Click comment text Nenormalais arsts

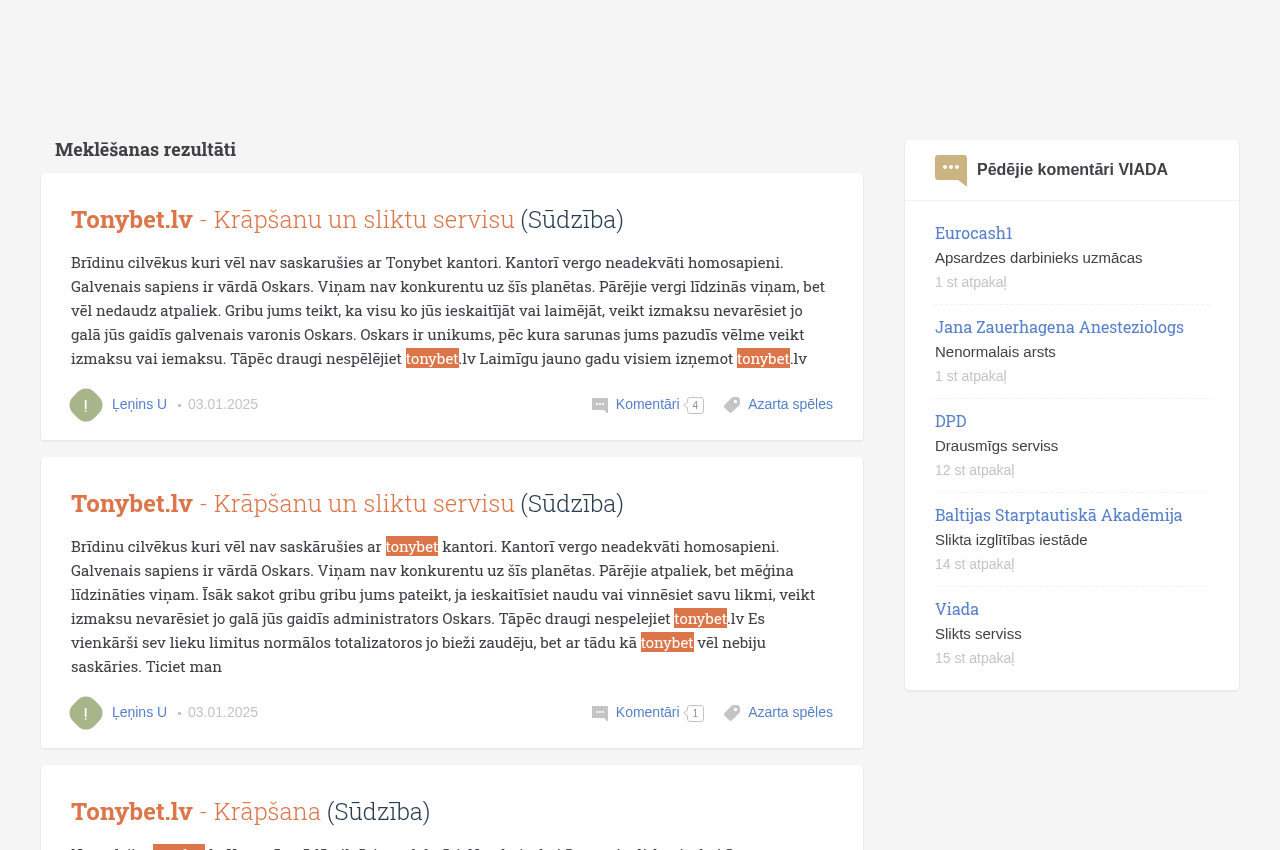click(995, 351)
